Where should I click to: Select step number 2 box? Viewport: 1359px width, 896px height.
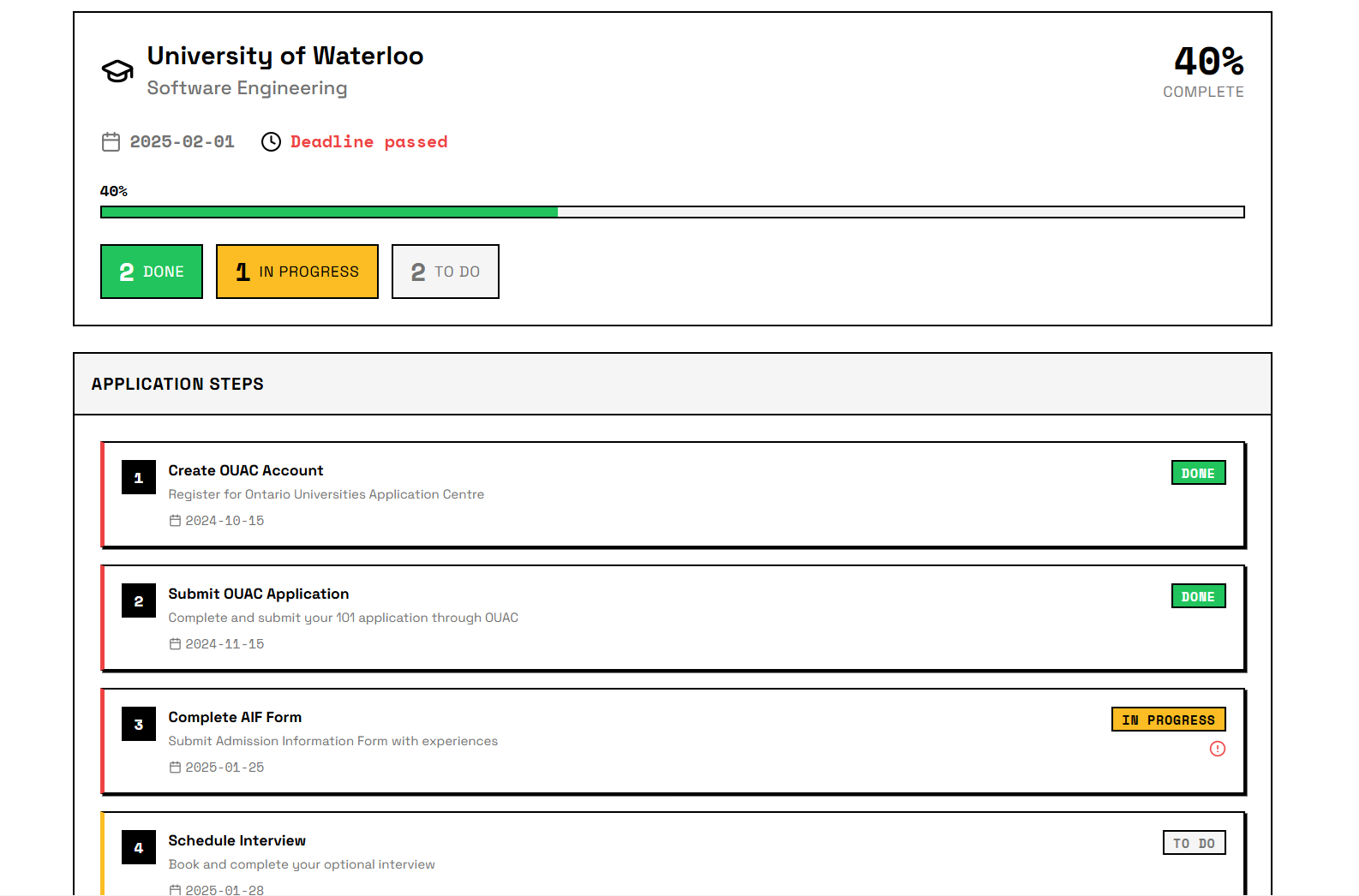tap(139, 601)
